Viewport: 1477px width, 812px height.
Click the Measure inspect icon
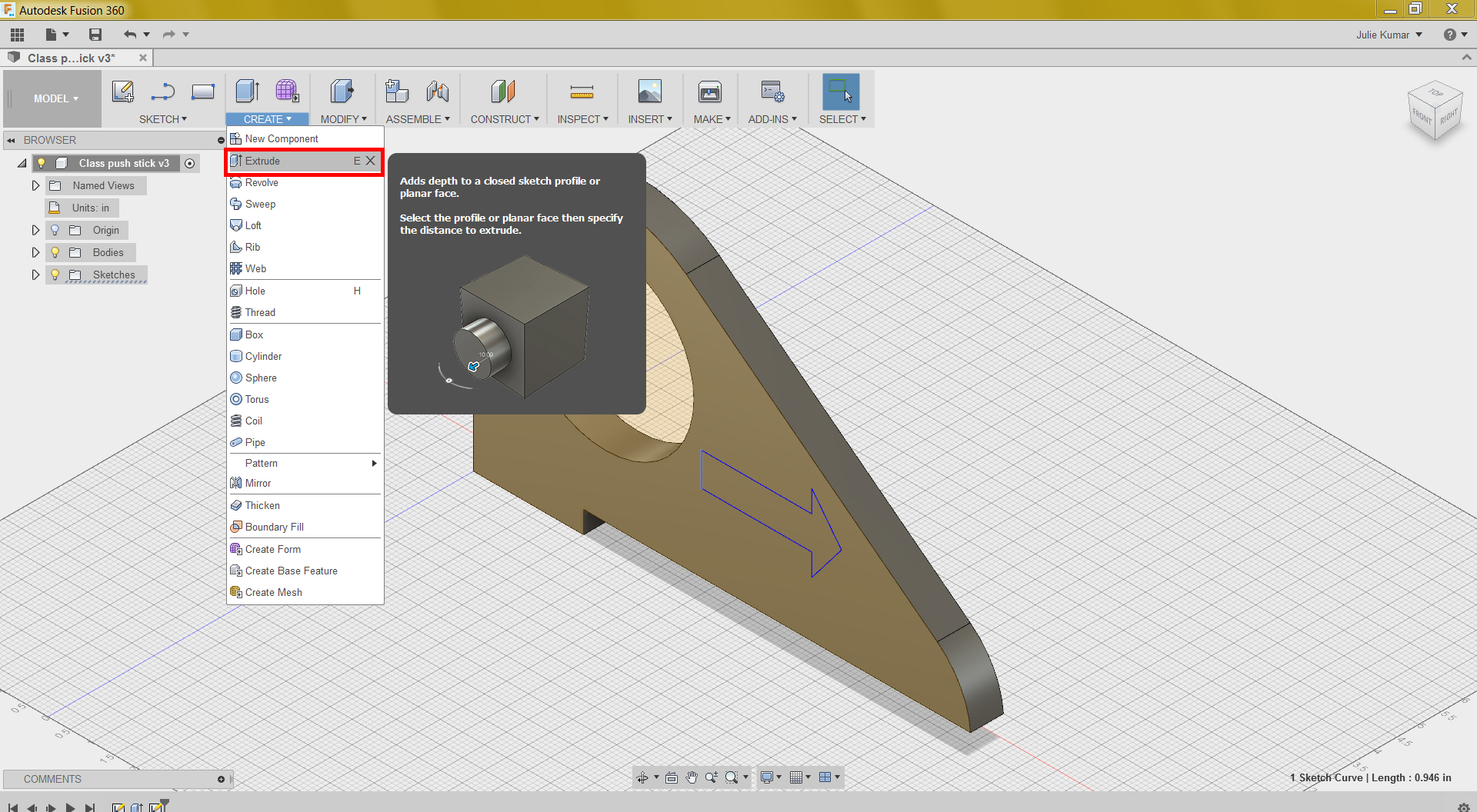coord(582,92)
